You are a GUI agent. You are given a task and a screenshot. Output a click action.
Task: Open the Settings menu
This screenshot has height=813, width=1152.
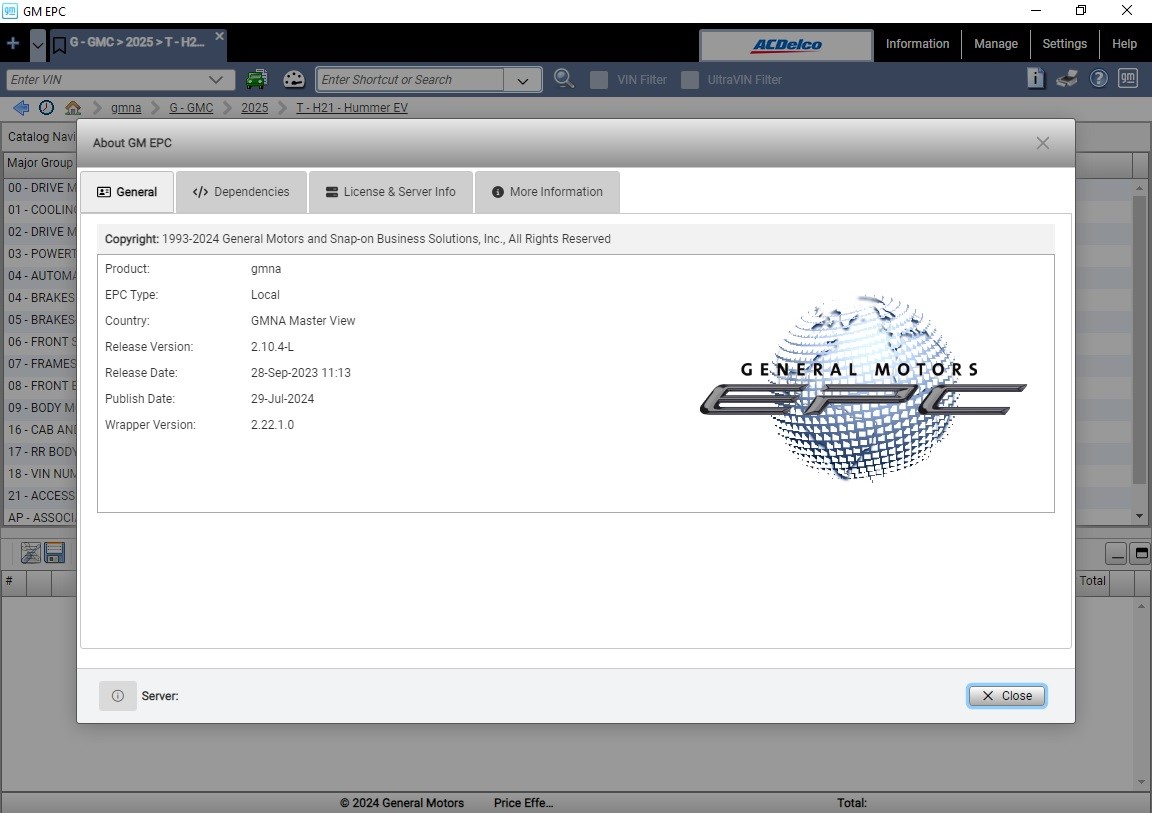(1064, 44)
